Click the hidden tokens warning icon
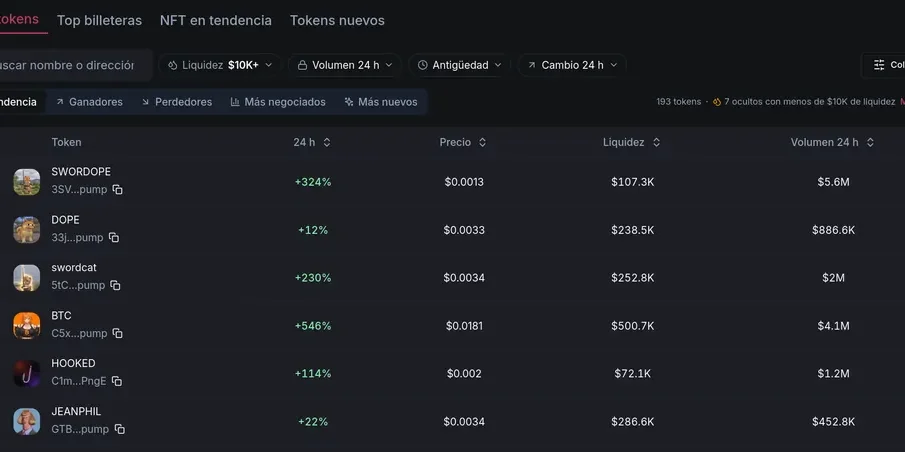Viewport: 905px width, 452px height. pyautogui.click(x=717, y=102)
